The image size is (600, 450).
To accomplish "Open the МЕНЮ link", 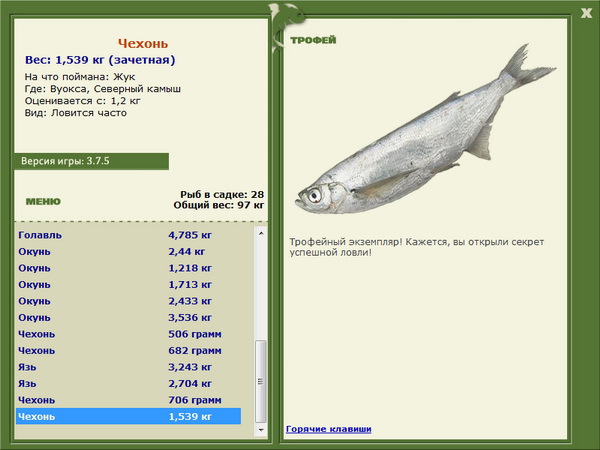I will tap(43, 202).
